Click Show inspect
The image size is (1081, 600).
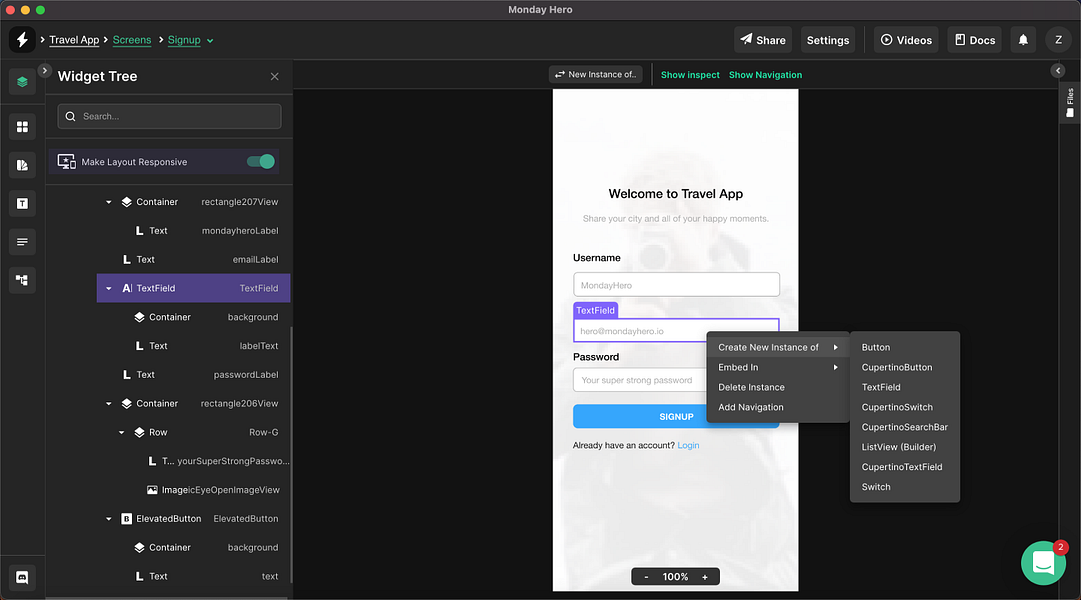pos(690,74)
